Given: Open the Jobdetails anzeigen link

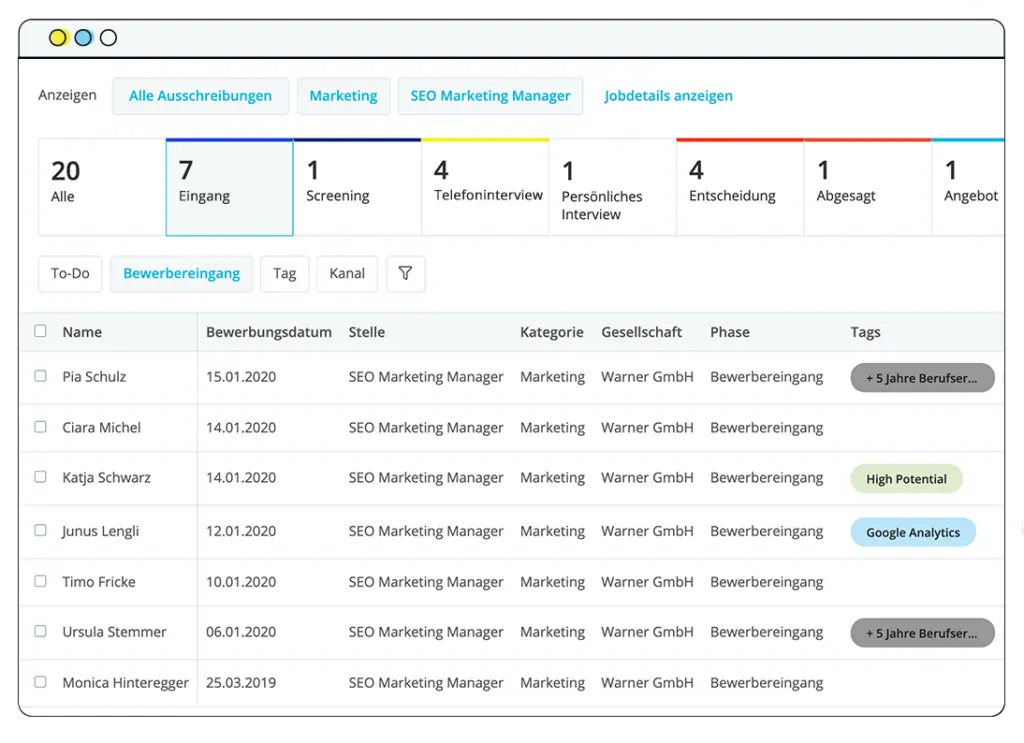Looking at the screenshot, I should 668,96.
